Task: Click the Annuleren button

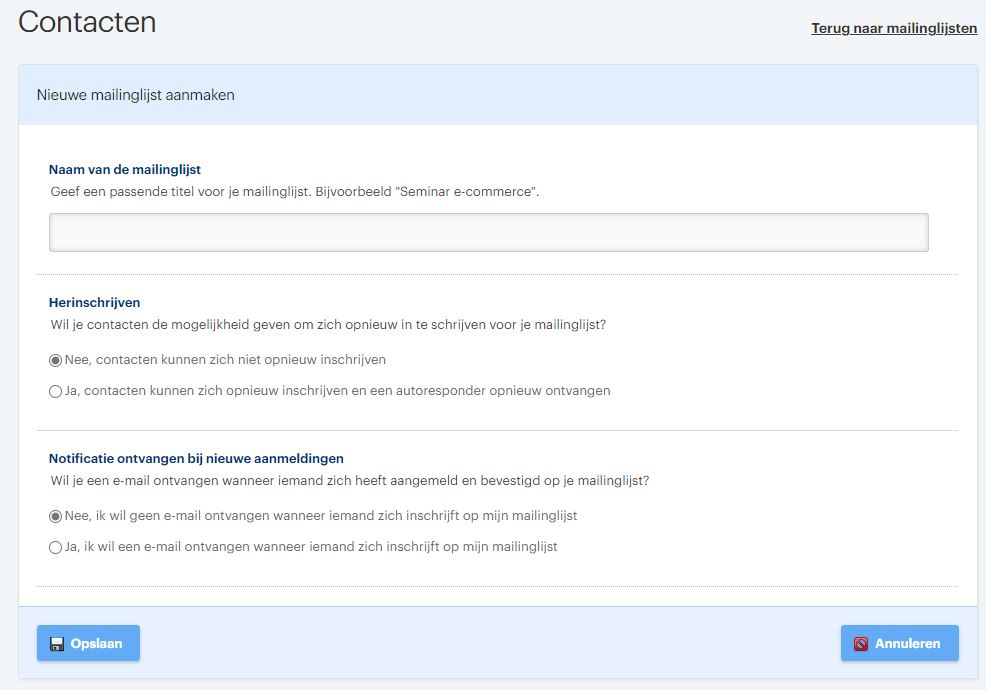Action: click(899, 643)
